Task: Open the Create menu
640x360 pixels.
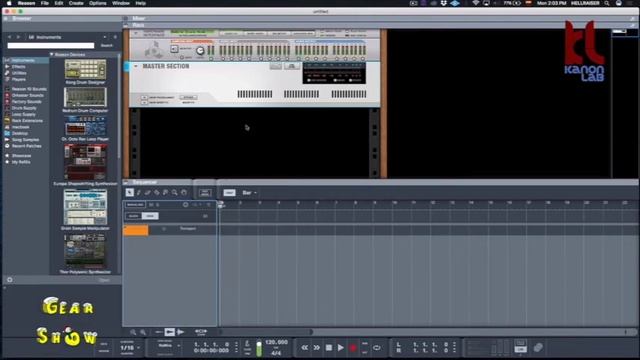Action: pyautogui.click(x=76, y=3)
